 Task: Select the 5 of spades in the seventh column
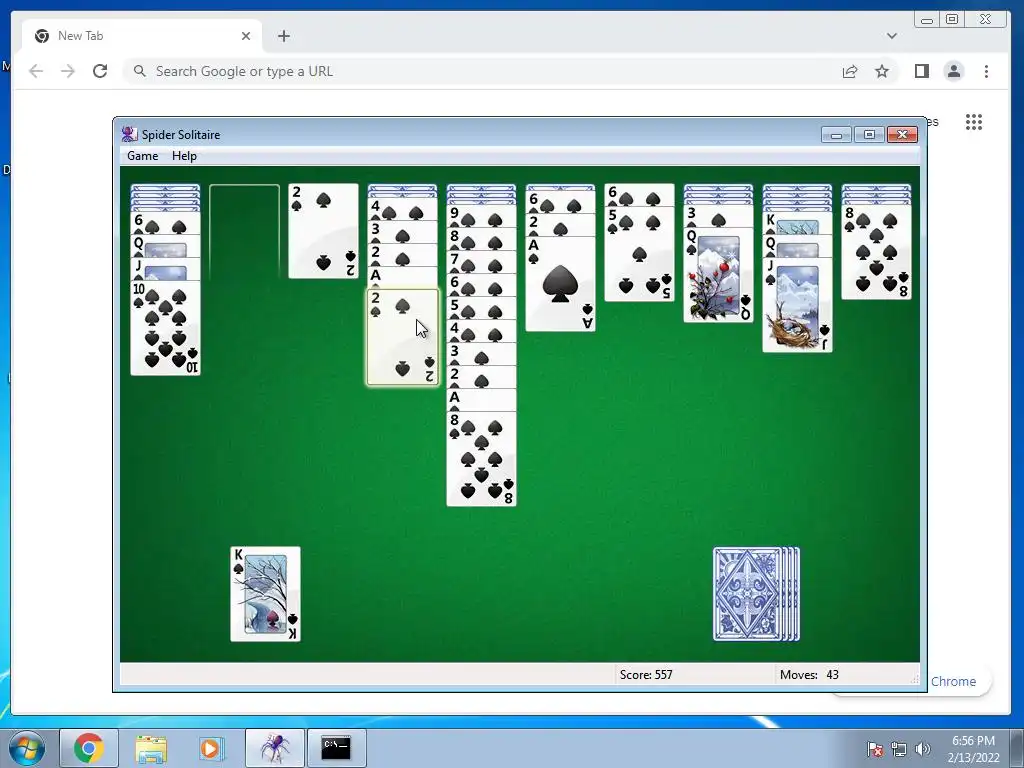point(639,254)
